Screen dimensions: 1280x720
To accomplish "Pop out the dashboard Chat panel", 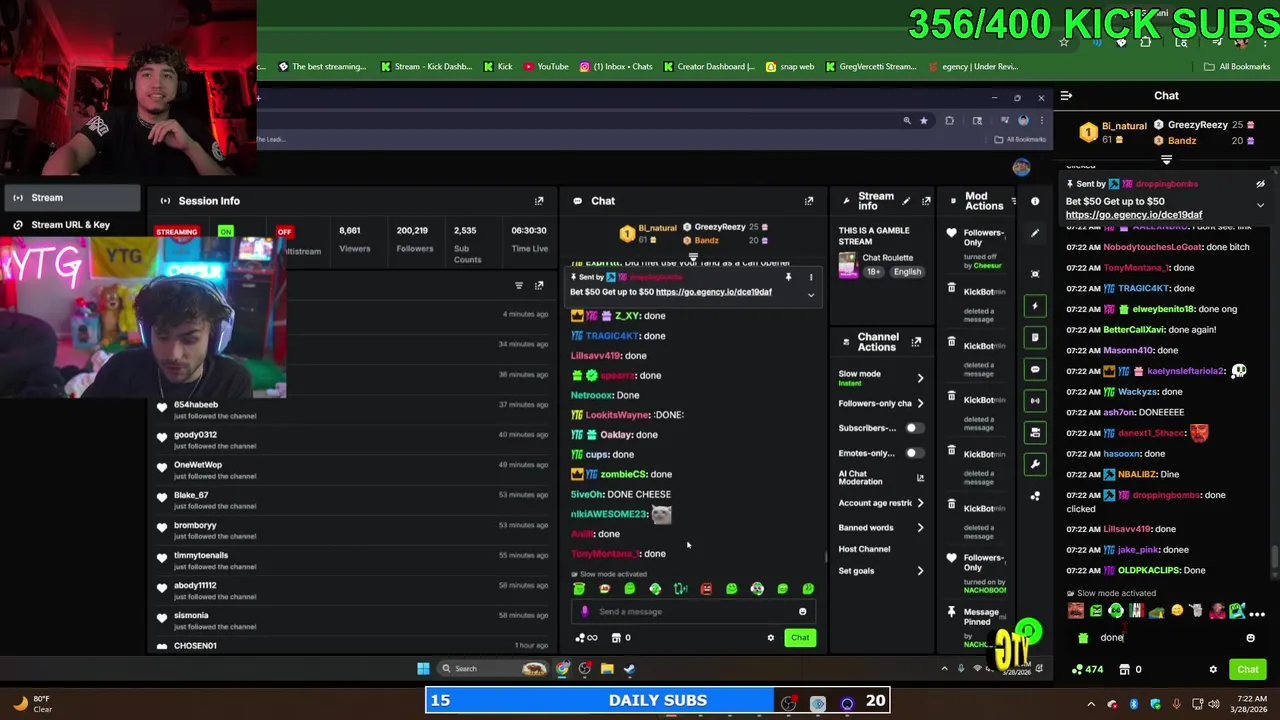I will click(809, 201).
